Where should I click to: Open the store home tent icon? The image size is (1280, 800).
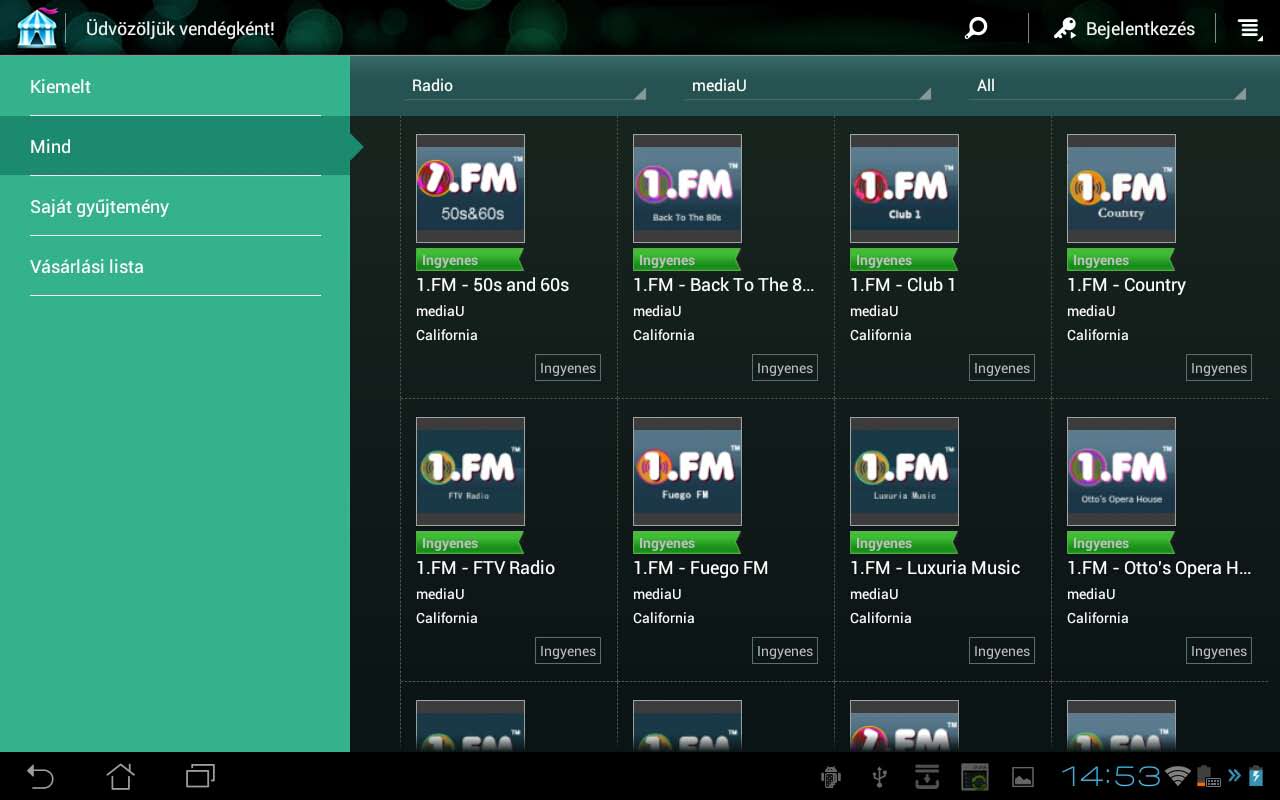click(x=37, y=28)
